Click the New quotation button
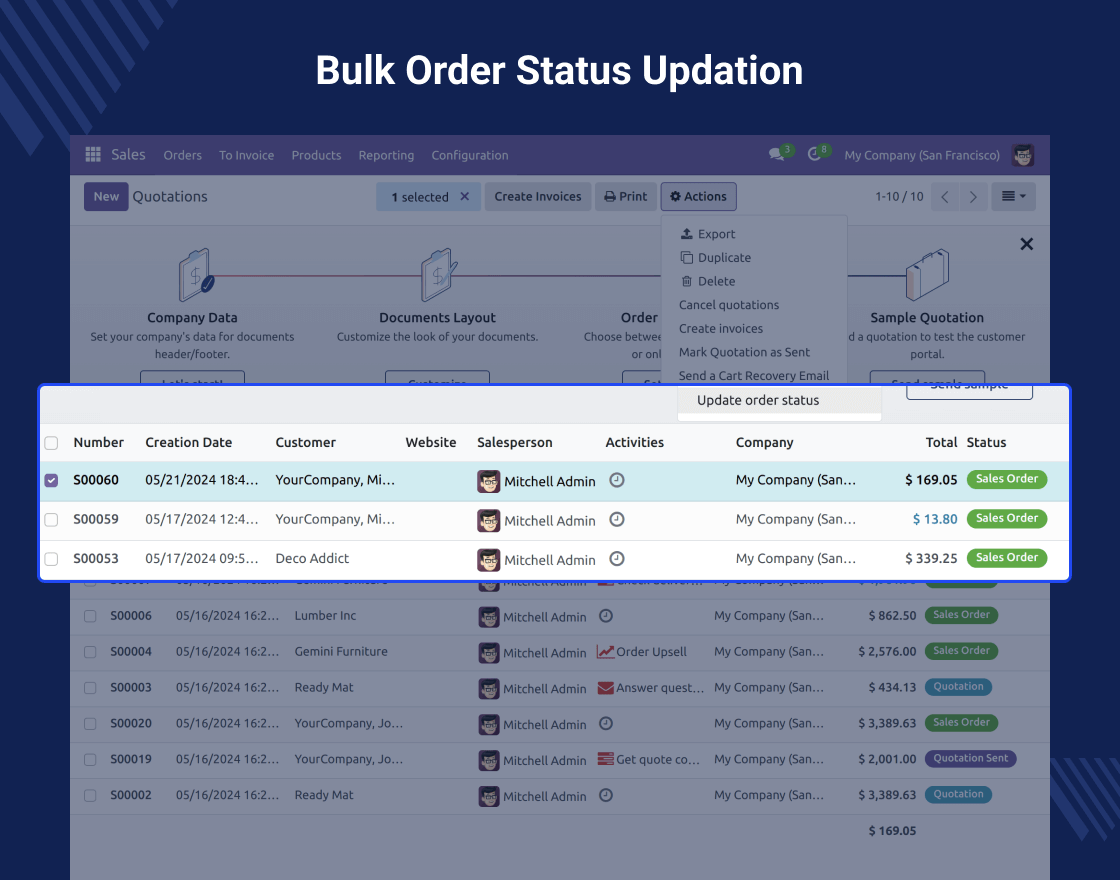 [106, 196]
